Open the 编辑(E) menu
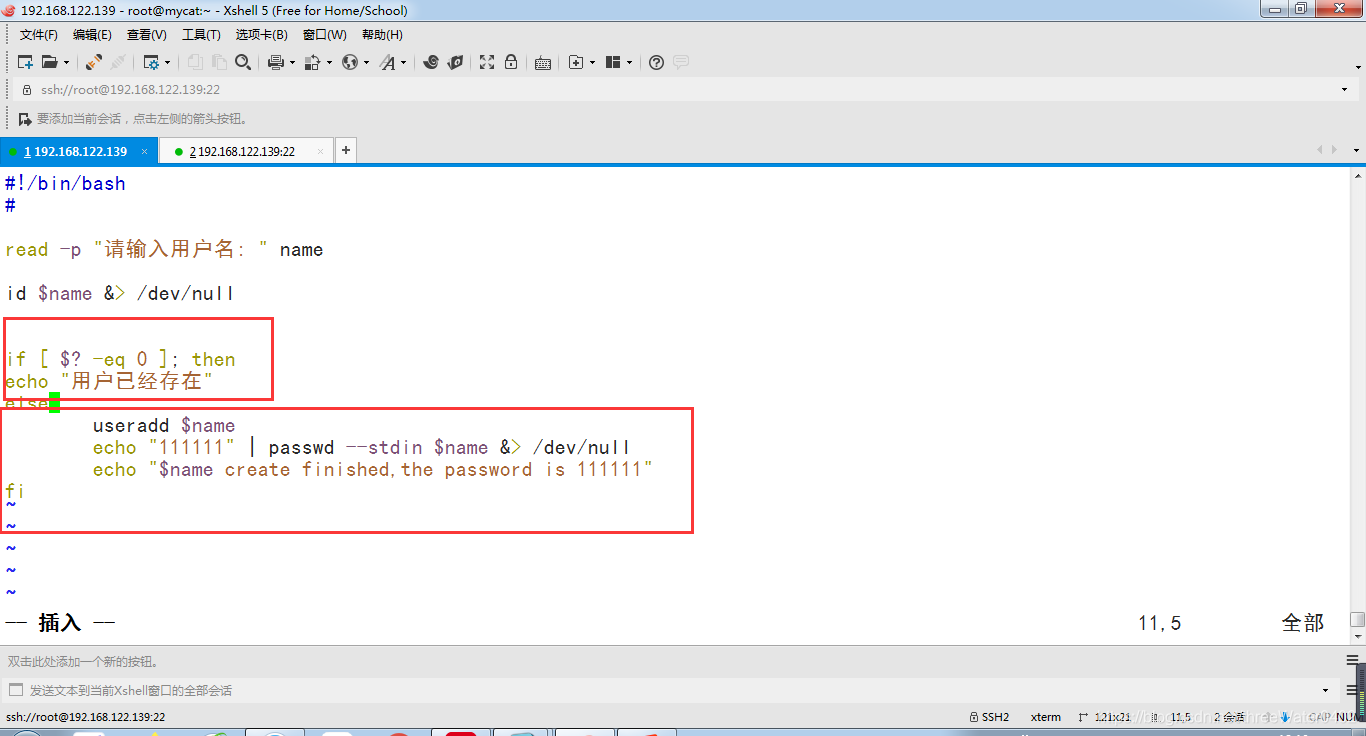This screenshot has width=1366, height=736. click(x=92, y=35)
